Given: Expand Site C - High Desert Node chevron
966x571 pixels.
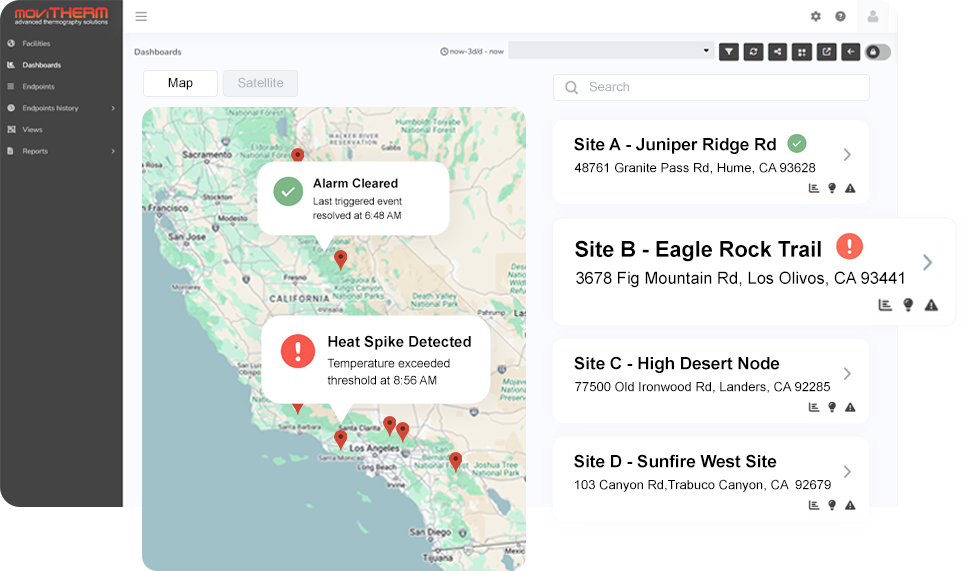Looking at the screenshot, I should pos(847,374).
